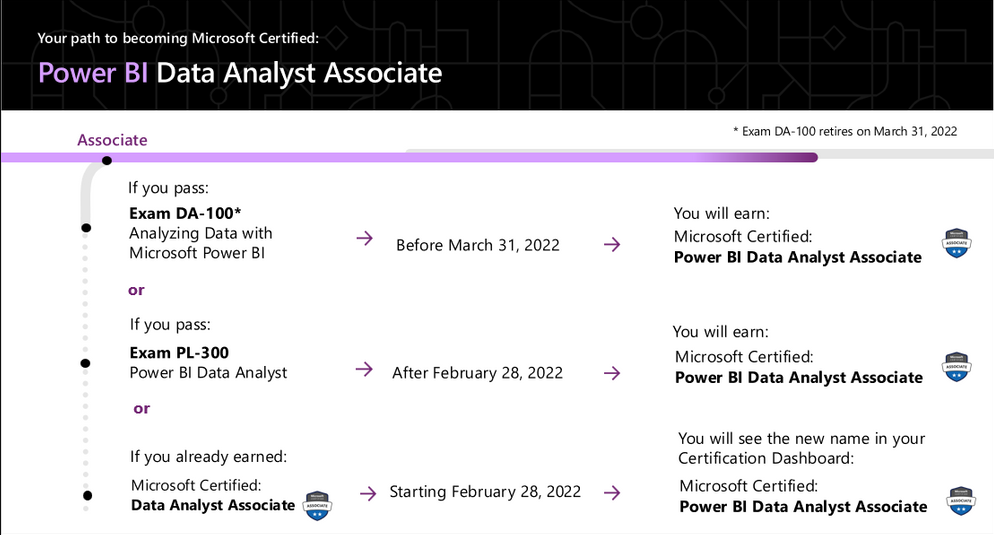Click the Associate level label

[x=112, y=140]
